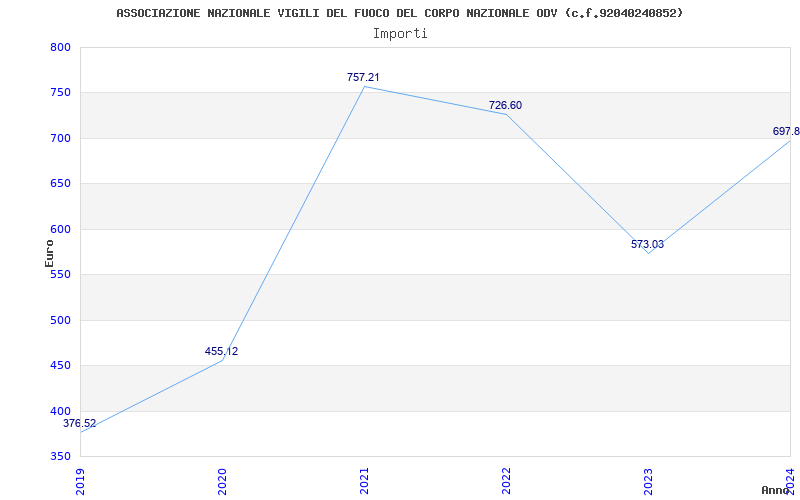This screenshot has width=800, height=500.
Task: Select the 376.52 data label
Action: pos(80,423)
